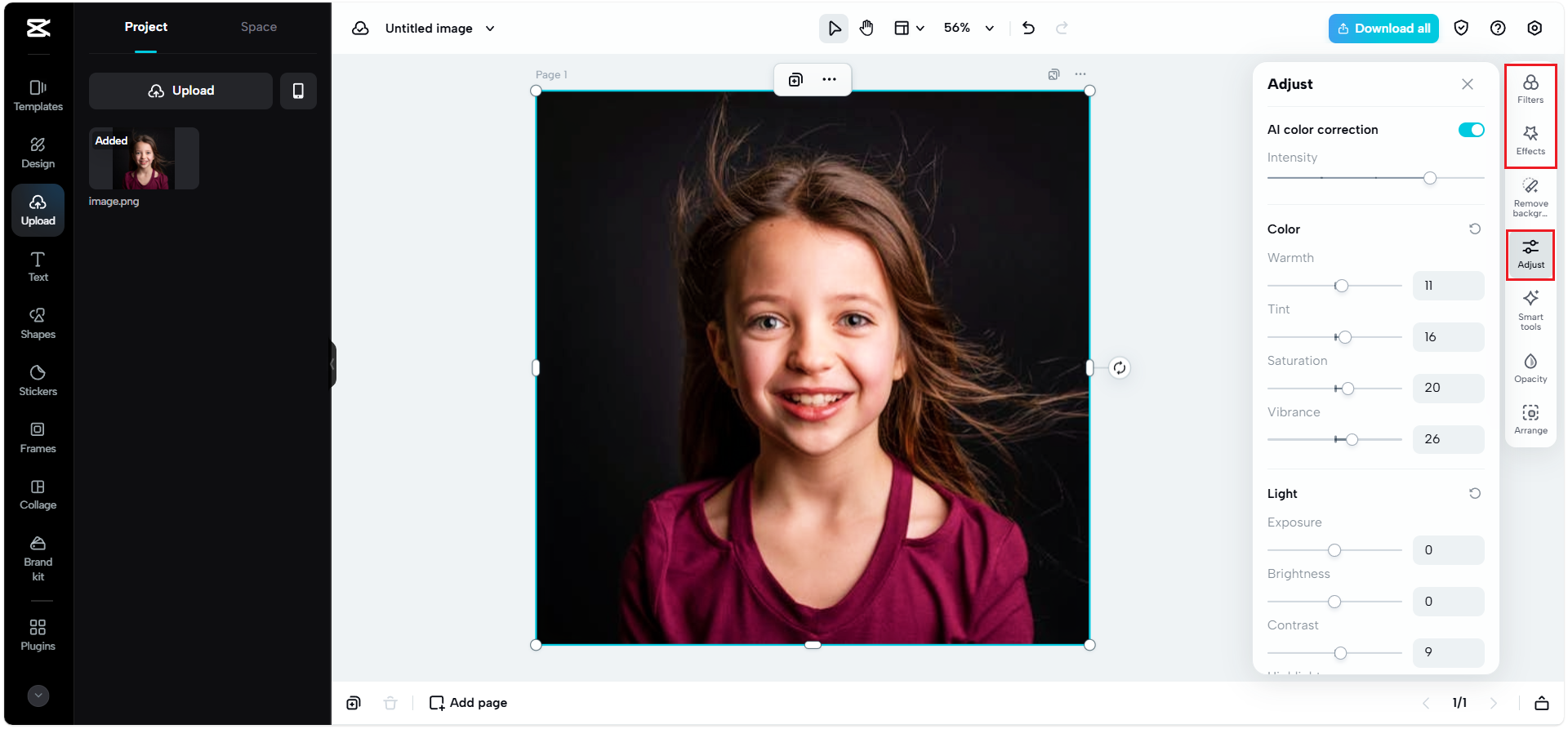Open the Stickers panel
This screenshot has width=1568, height=729.
(x=38, y=381)
